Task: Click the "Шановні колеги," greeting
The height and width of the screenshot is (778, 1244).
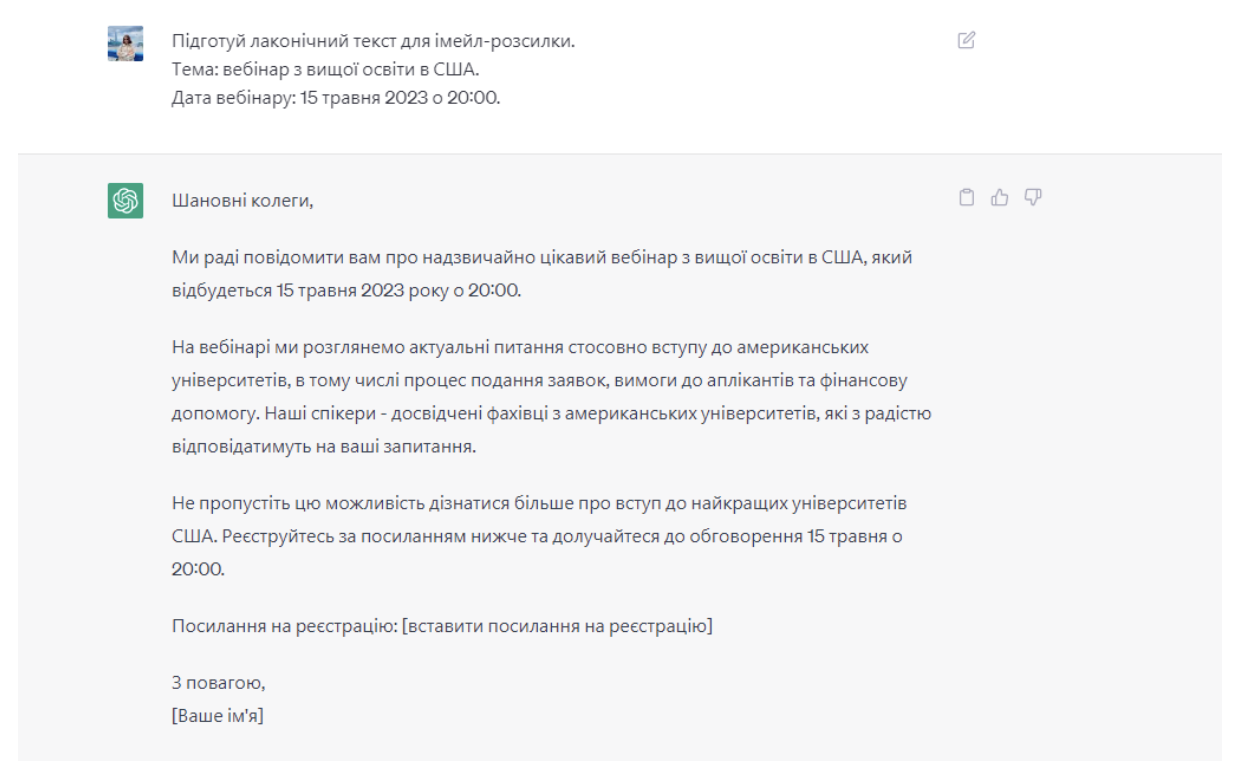Action: click(x=243, y=202)
